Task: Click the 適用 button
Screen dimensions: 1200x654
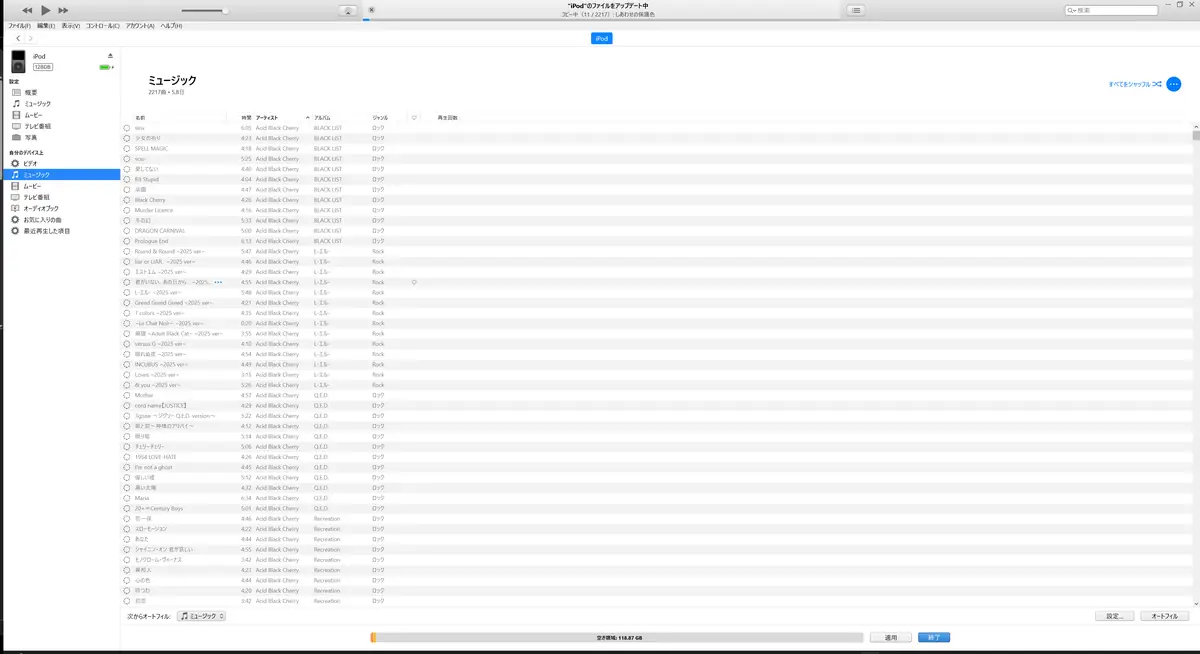Action: coord(890,637)
